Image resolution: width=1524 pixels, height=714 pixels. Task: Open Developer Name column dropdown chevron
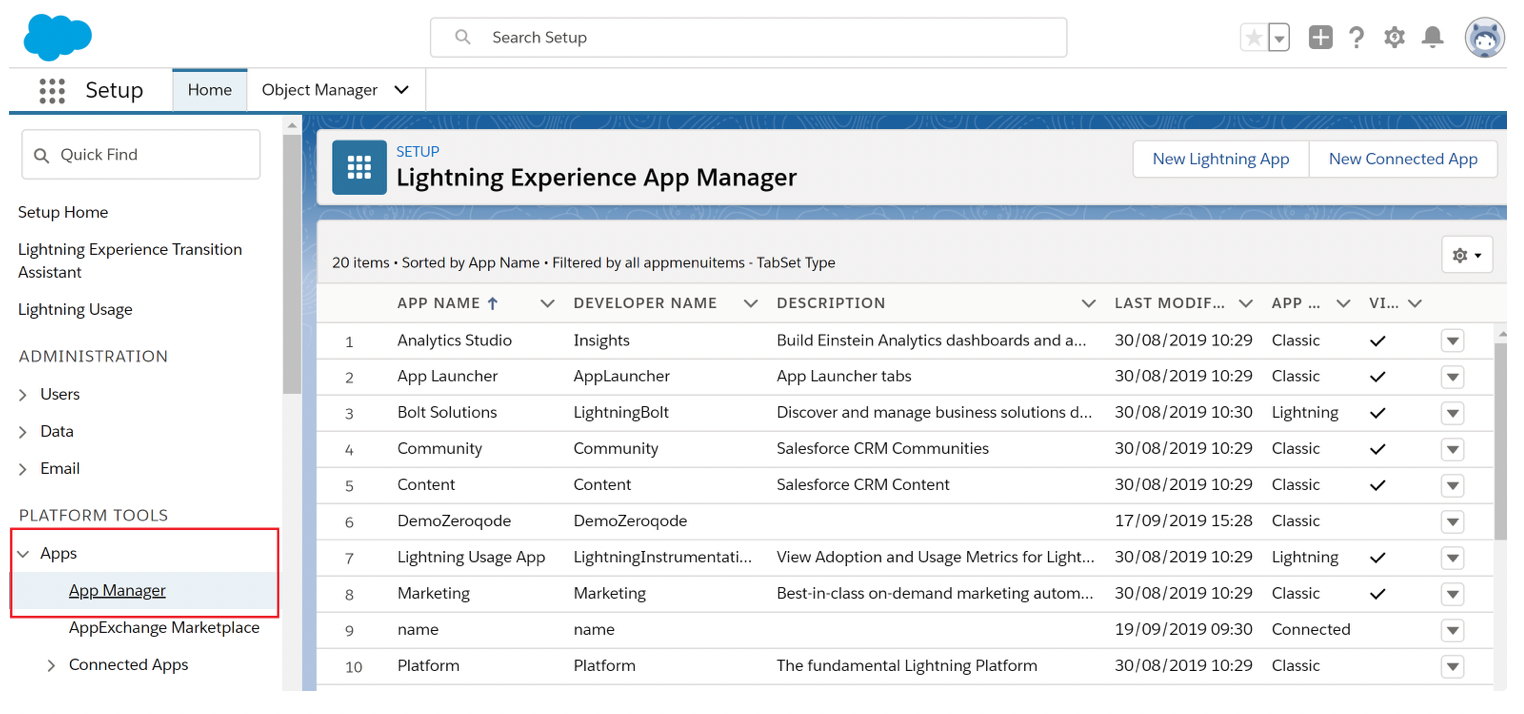(751, 303)
